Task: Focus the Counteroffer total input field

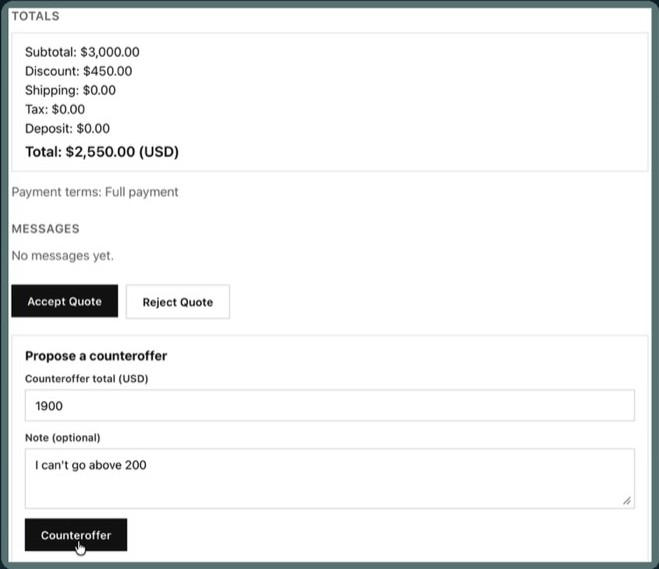Action: point(330,406)
